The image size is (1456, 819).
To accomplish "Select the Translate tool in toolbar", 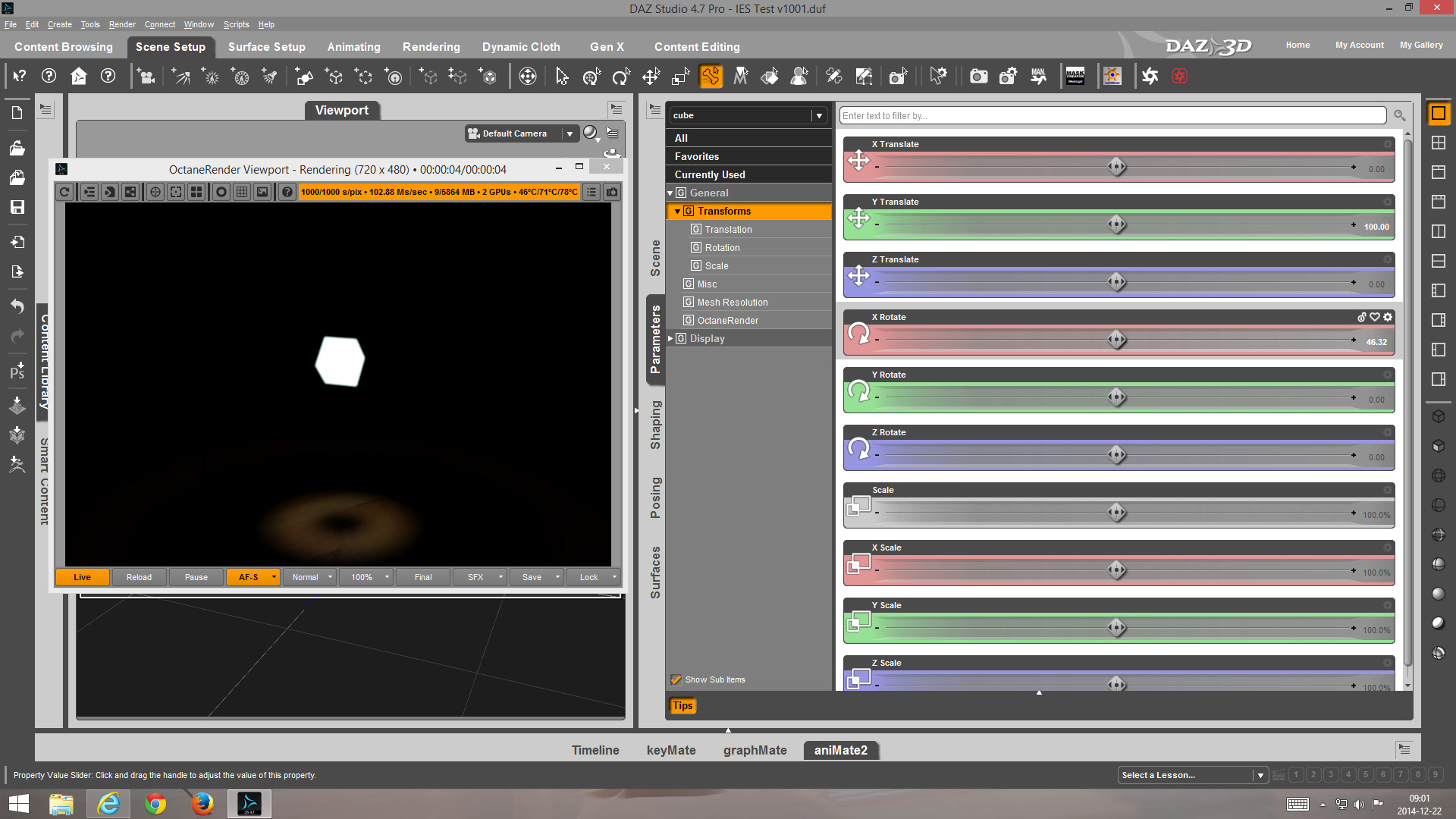I will pos(651,77).
